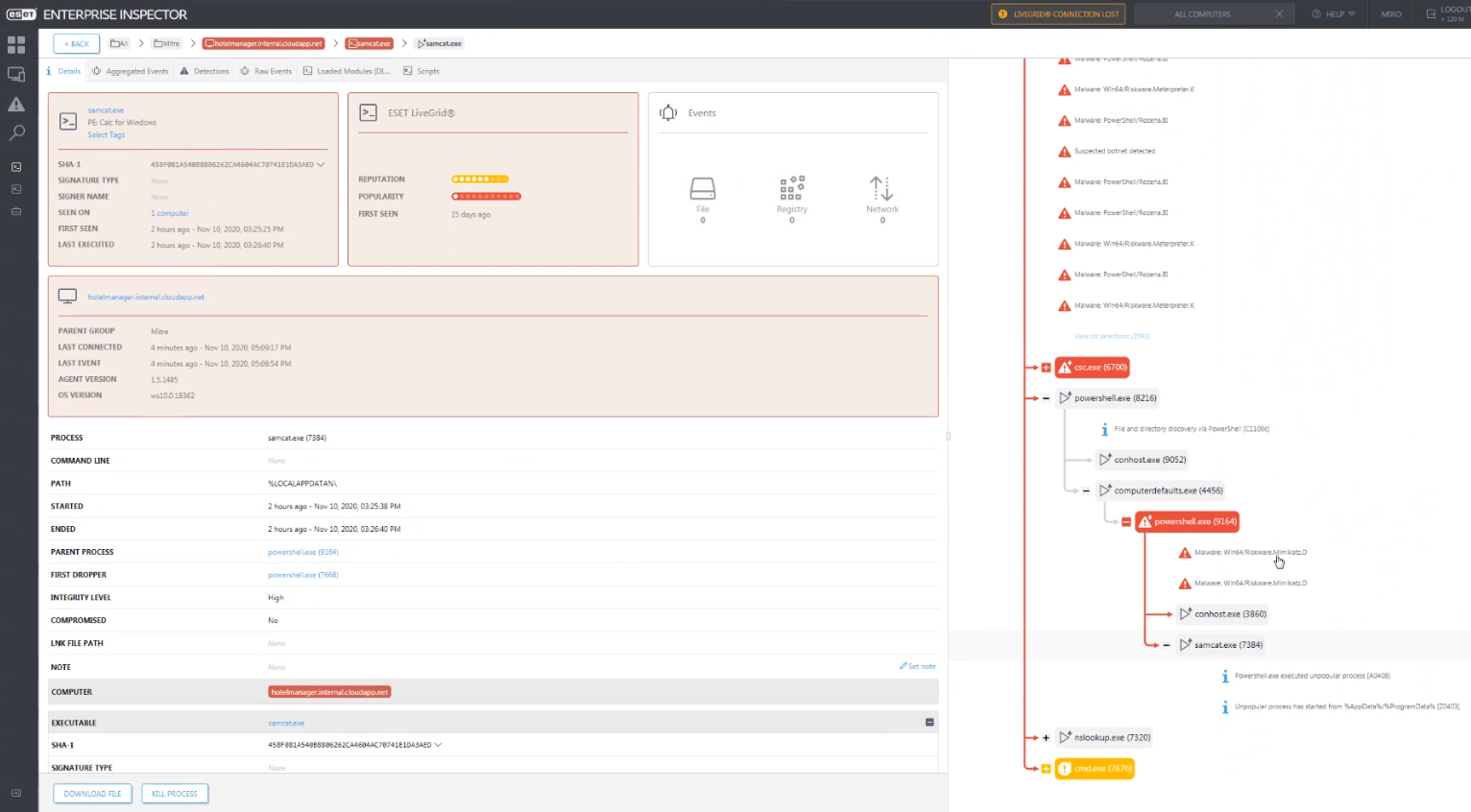Click 'Unpopular process has started from %AppData%' entry
Screen dimensions: 1471x812
(x=1347, y=706)
